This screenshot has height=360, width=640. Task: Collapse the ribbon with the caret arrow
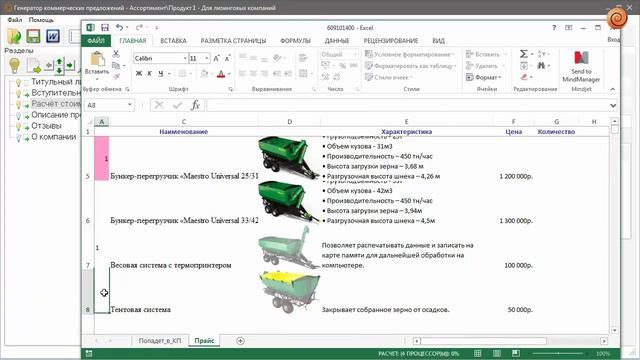pyautogui.click(x=613, y=89)
